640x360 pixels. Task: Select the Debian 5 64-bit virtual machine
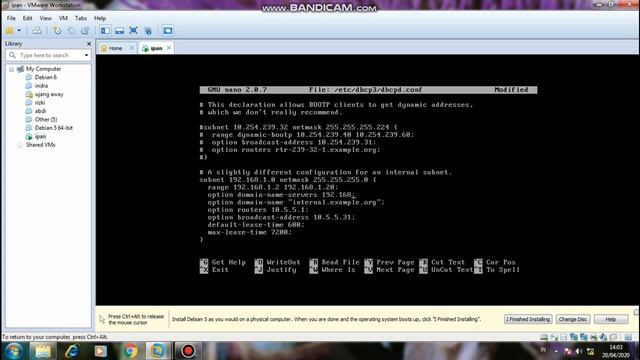53,128
